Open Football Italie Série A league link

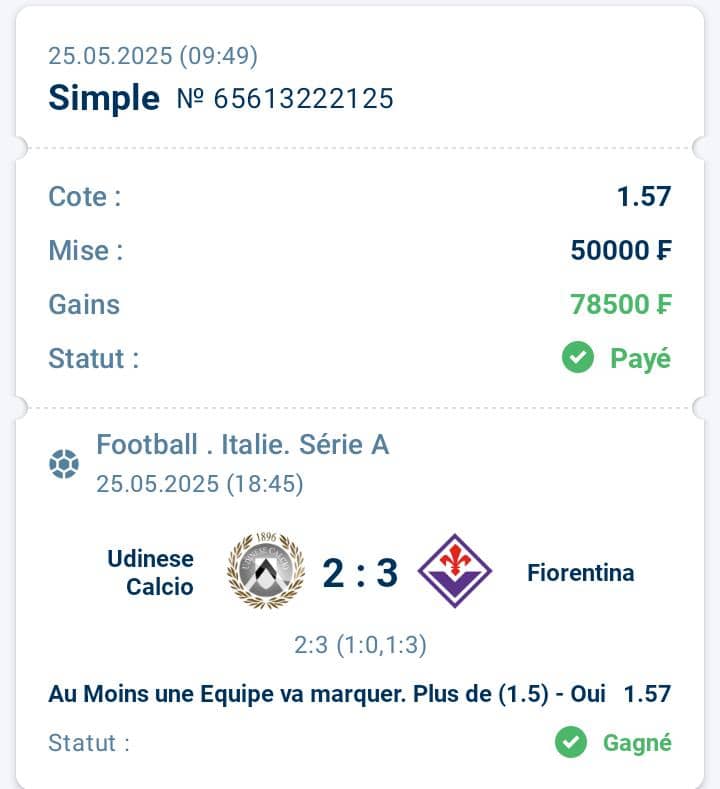[243, 444]
